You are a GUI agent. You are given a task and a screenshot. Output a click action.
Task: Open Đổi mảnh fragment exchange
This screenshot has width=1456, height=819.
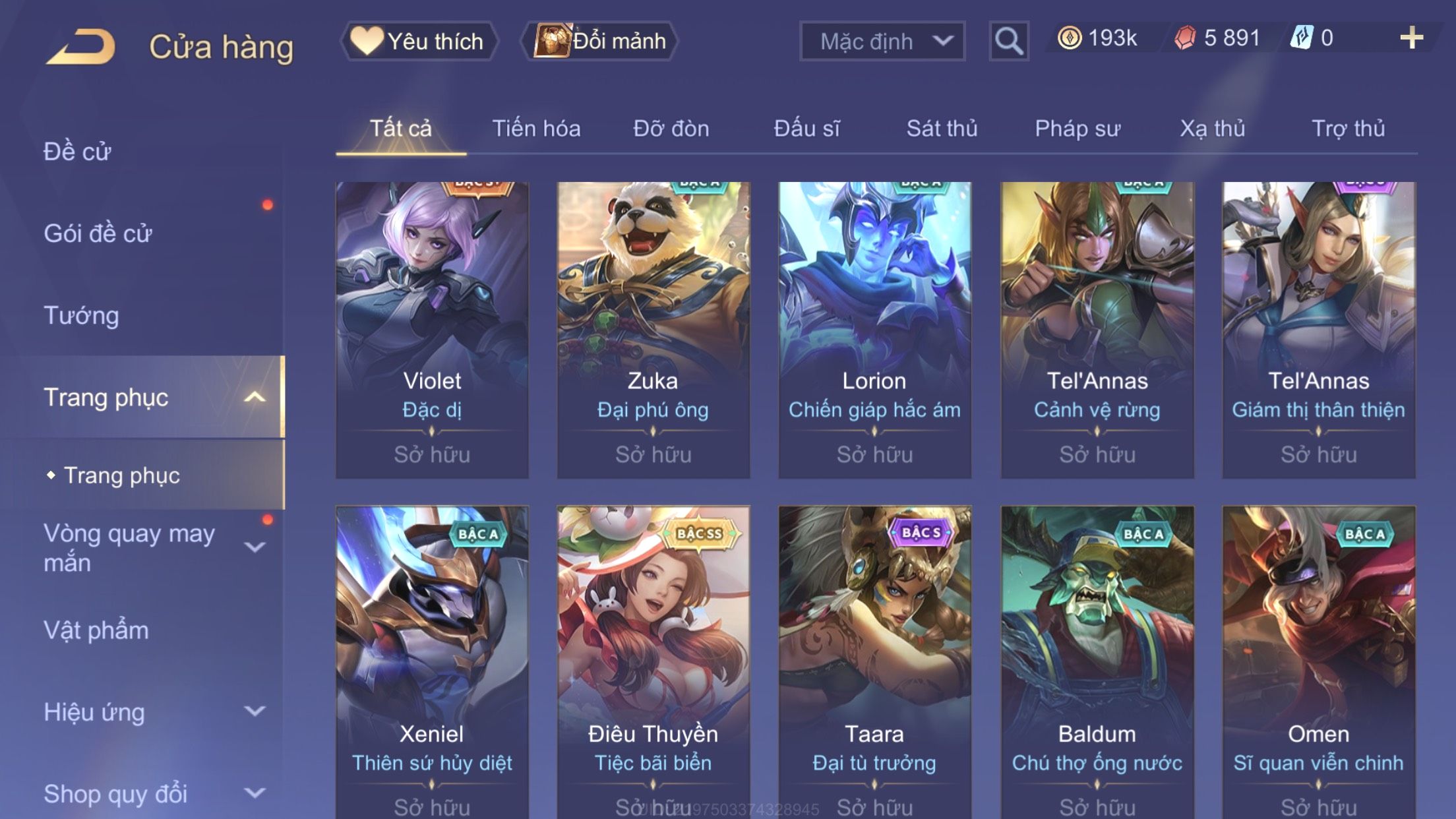[x=599, y=41]
